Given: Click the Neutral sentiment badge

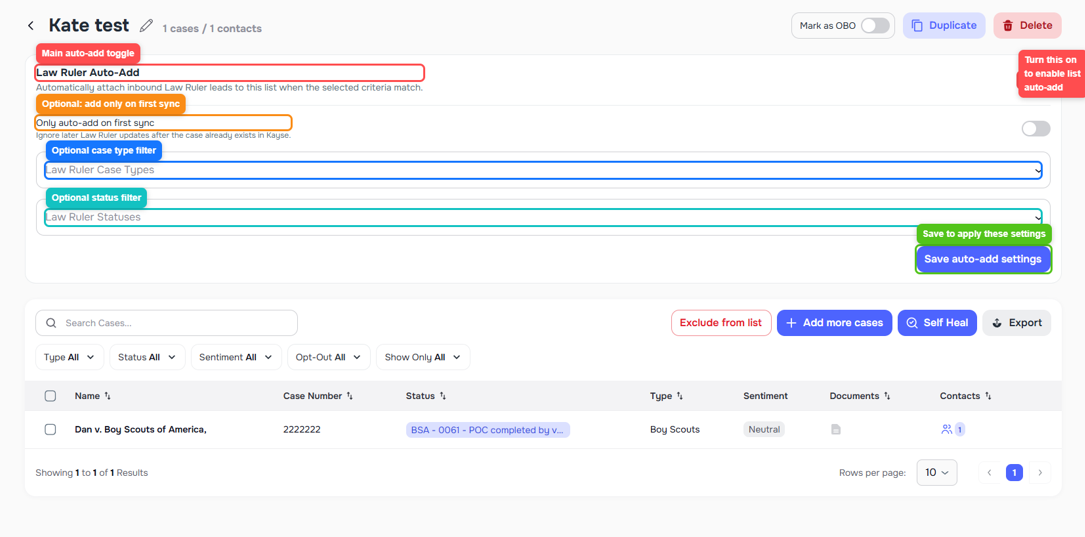Looking at the screenshot, I should pyautogui.click(x=764, y=430).
